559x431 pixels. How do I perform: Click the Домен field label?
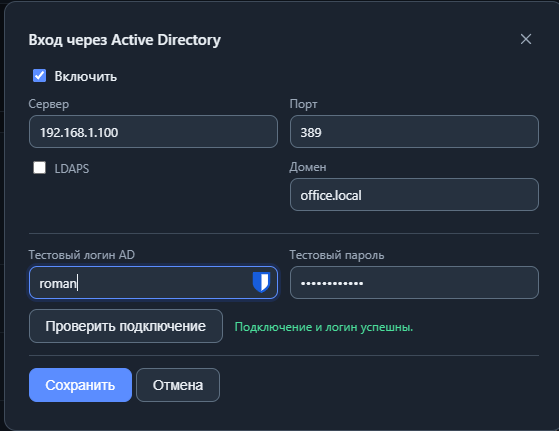point(308,167)
